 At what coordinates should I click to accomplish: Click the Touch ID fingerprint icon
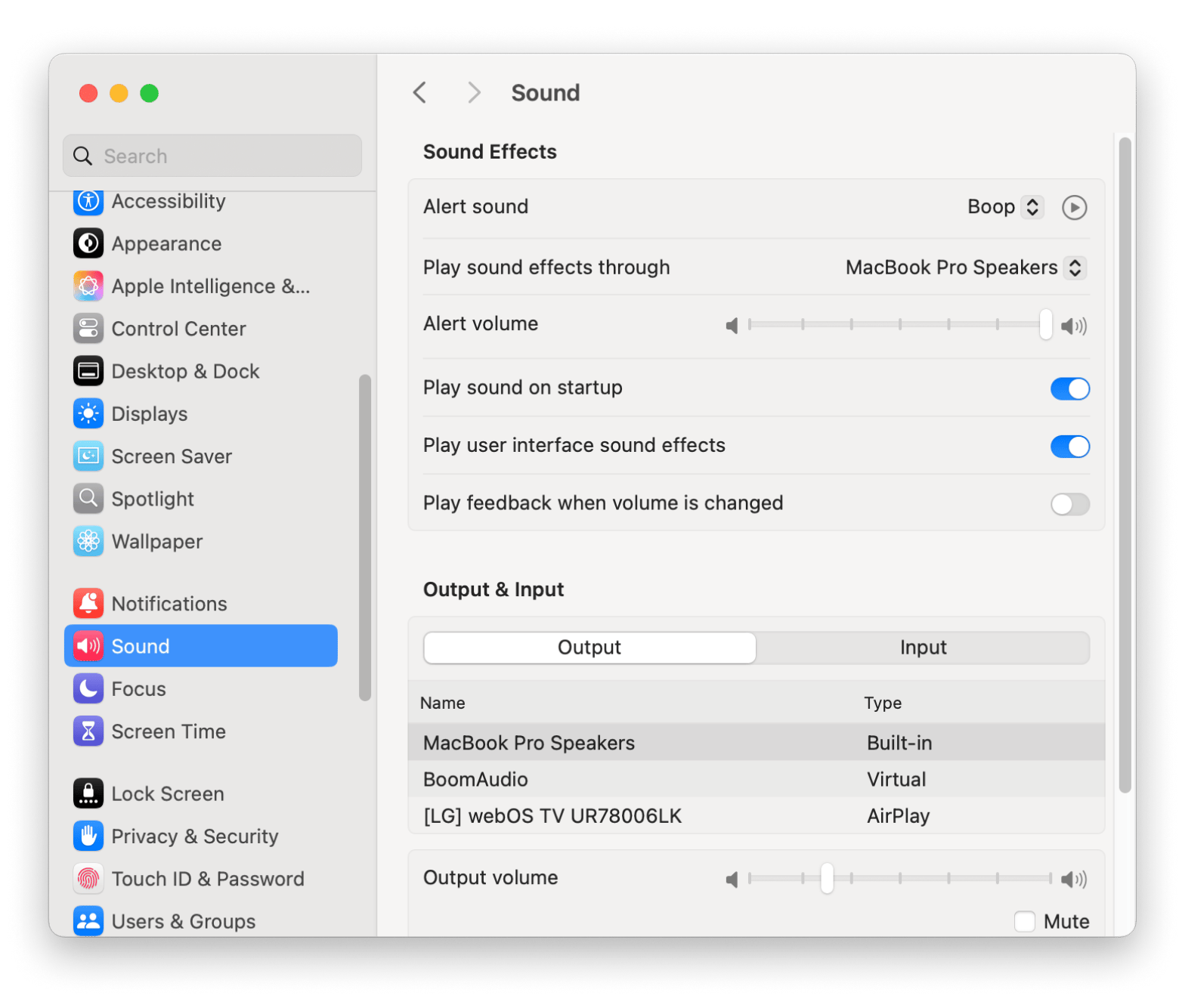(x=88, y=879)
